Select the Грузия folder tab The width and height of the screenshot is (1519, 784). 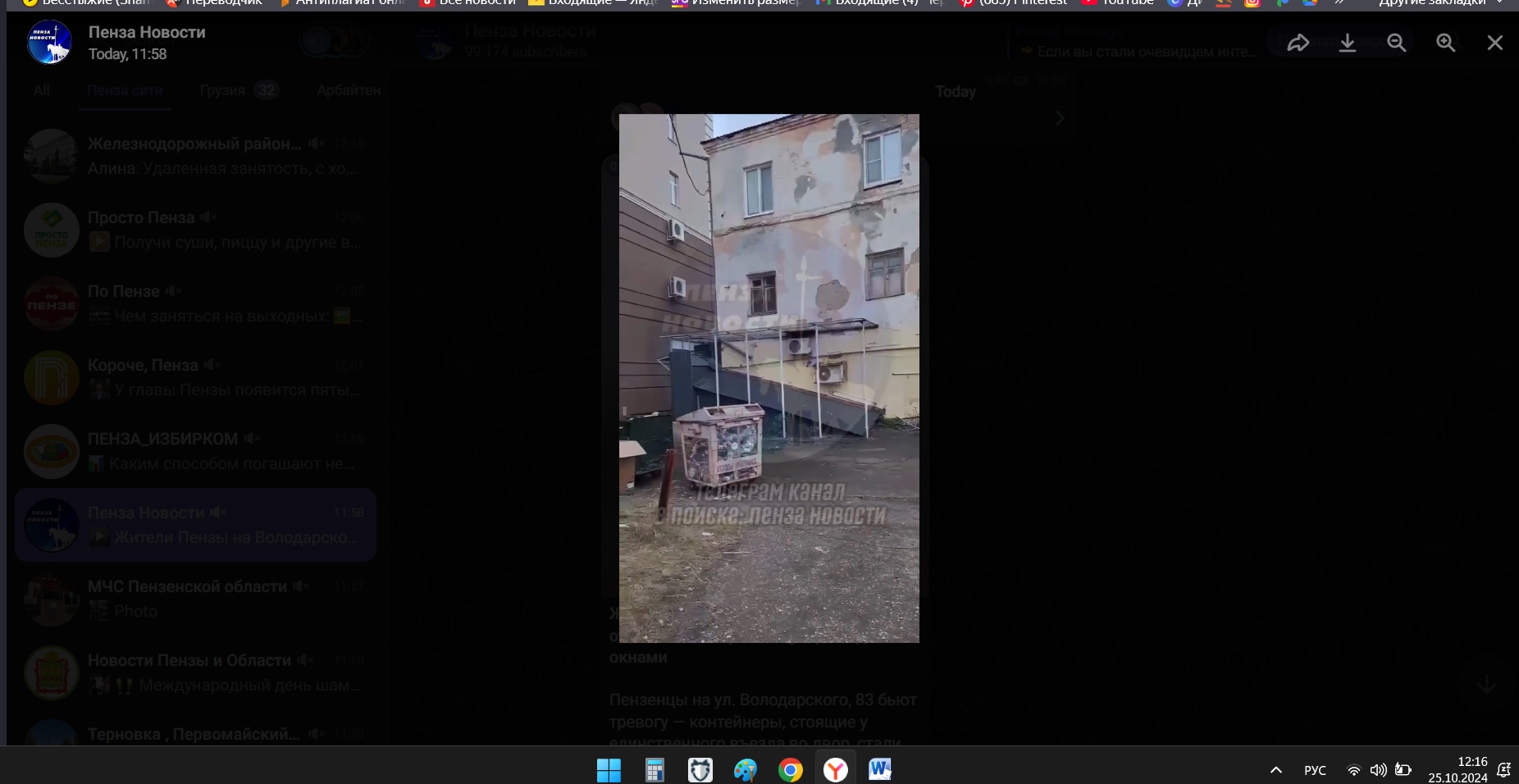tap(222, 90)
